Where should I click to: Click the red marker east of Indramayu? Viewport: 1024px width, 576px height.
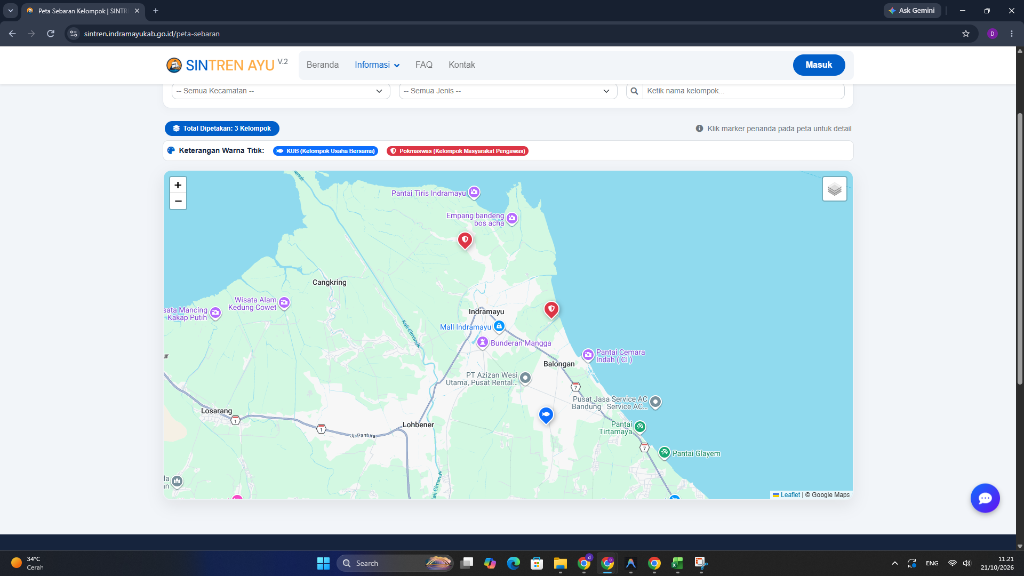point(551,310)
